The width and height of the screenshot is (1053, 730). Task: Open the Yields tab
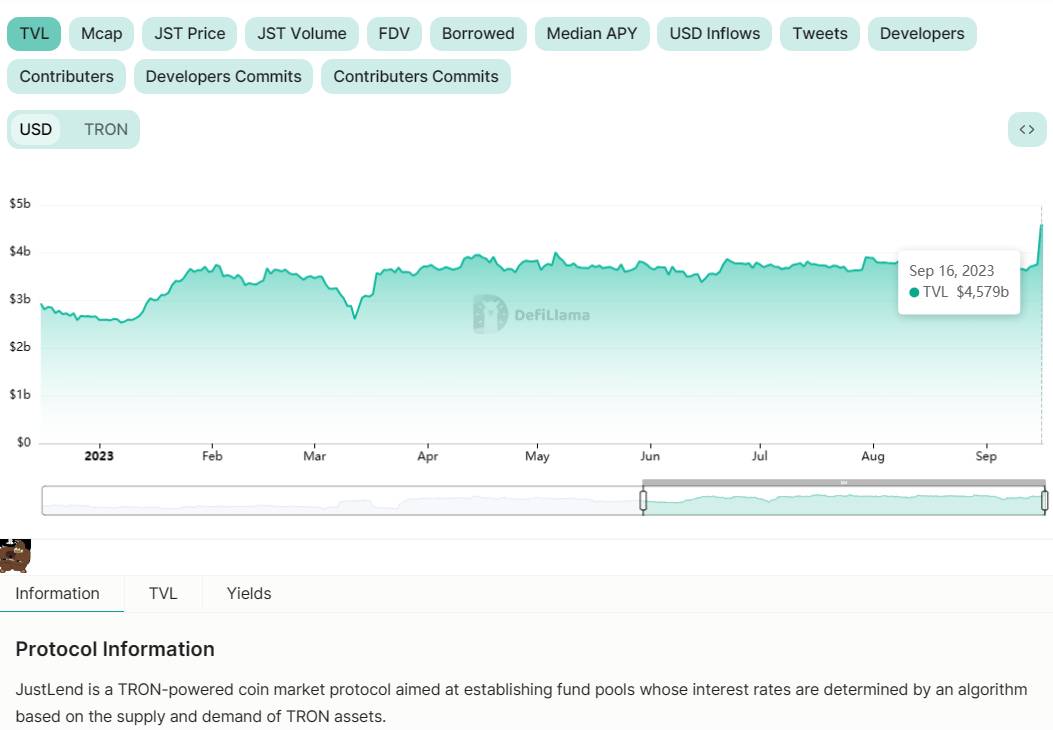(248, 594)
